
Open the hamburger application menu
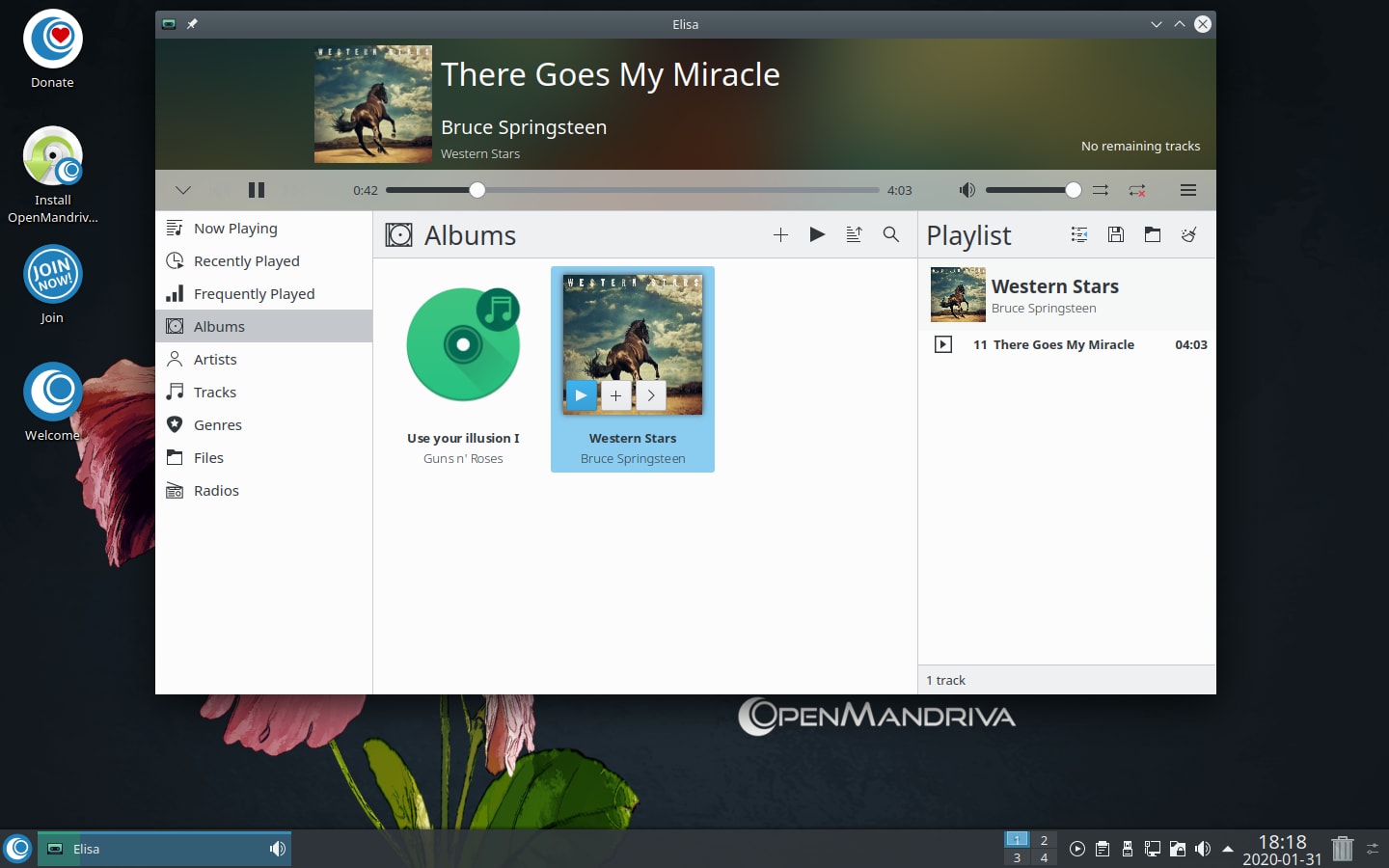tap(1188, 190)
